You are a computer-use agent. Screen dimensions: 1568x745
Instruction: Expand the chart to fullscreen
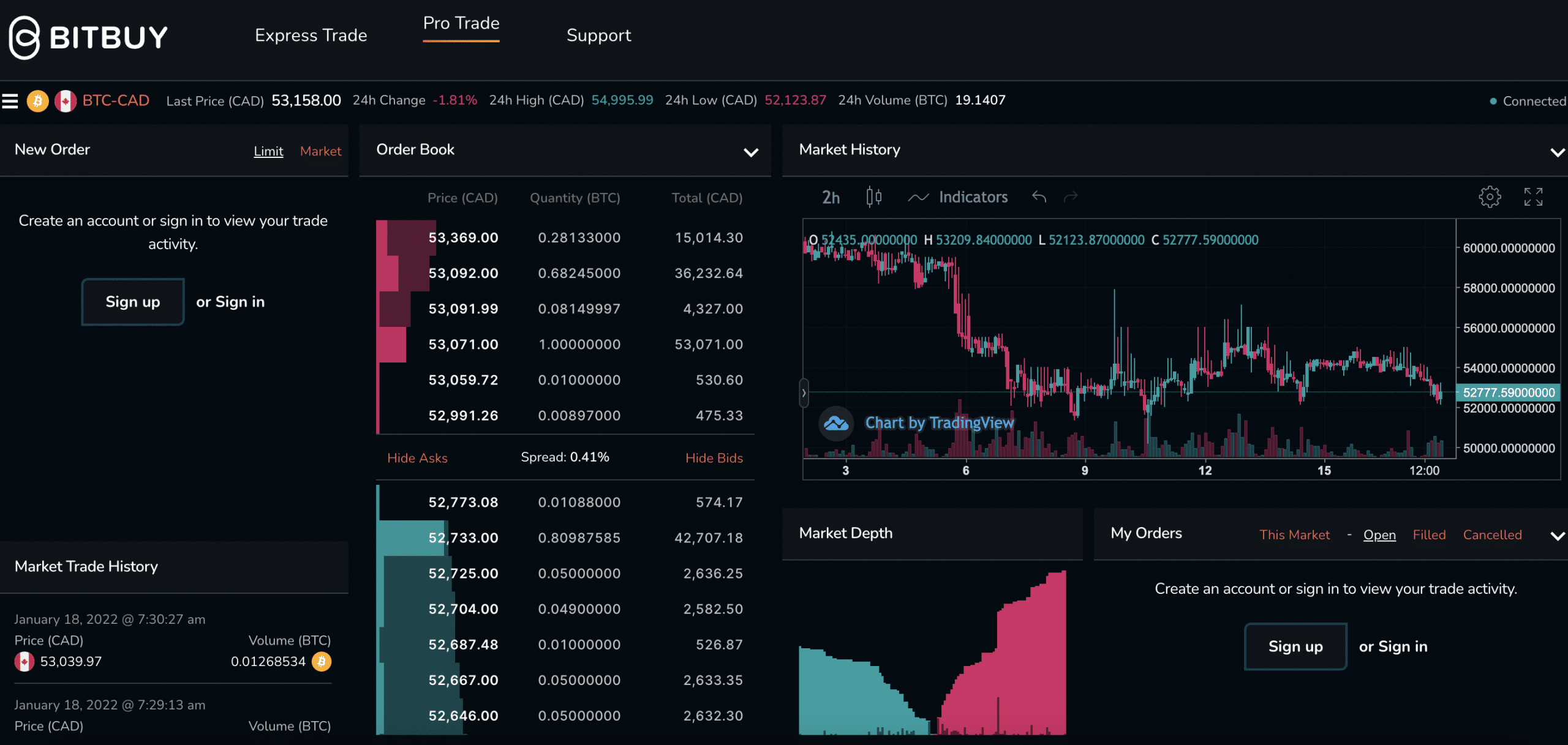pyautogui.click(x=1534, y=197)
